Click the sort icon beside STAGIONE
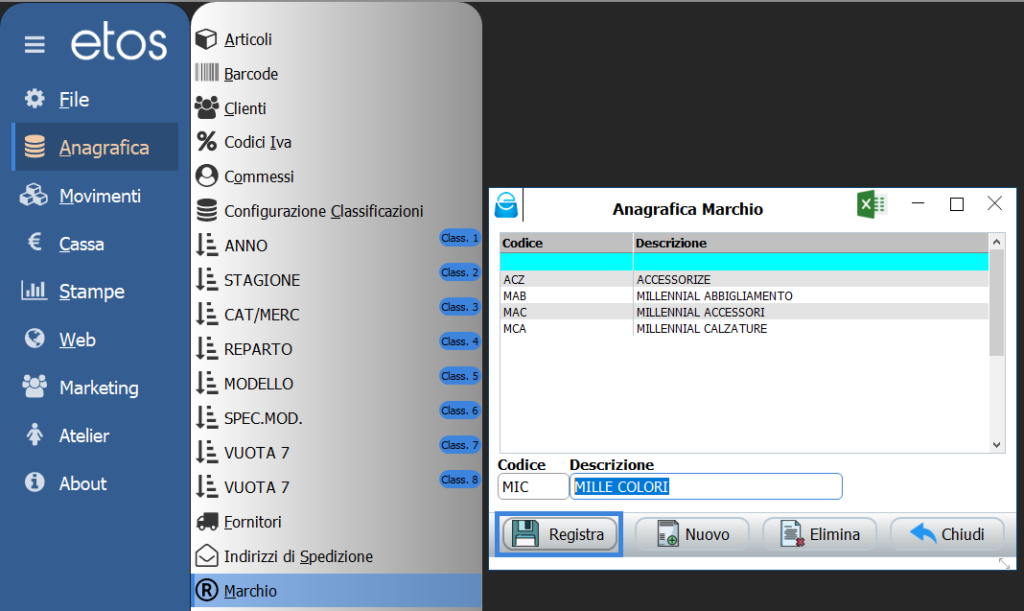The image size is (1024, 611). pyautogui.click(x=207, y=279)
